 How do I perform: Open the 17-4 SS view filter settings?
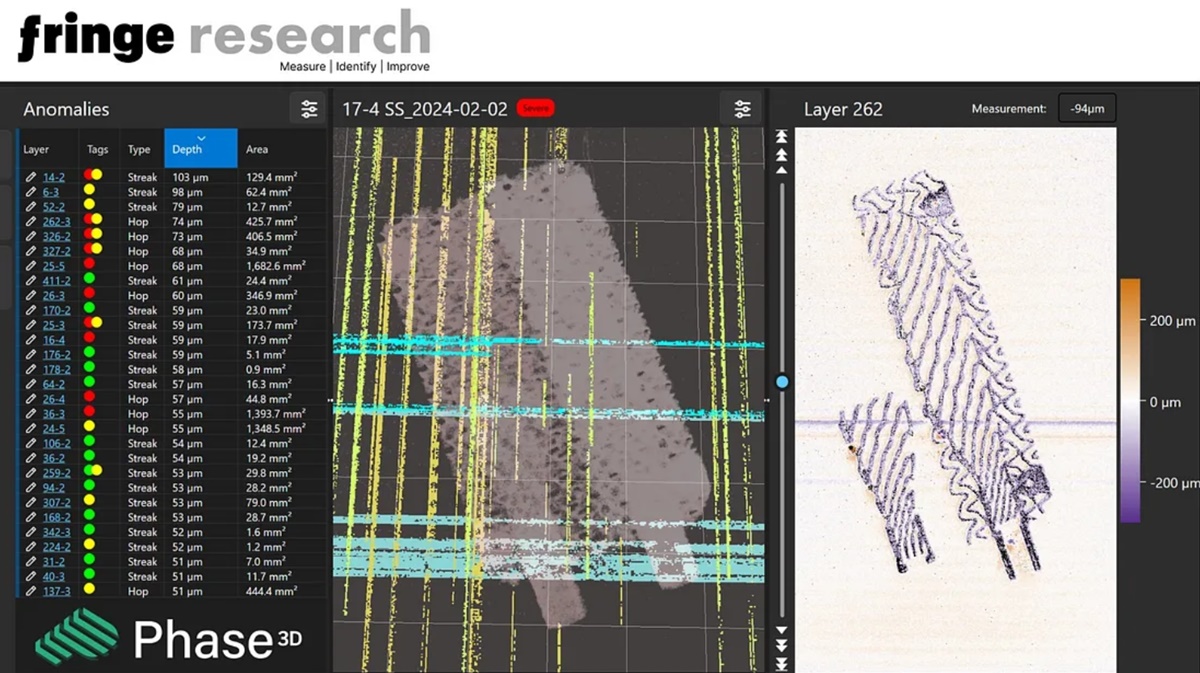(x=742, y=109)
